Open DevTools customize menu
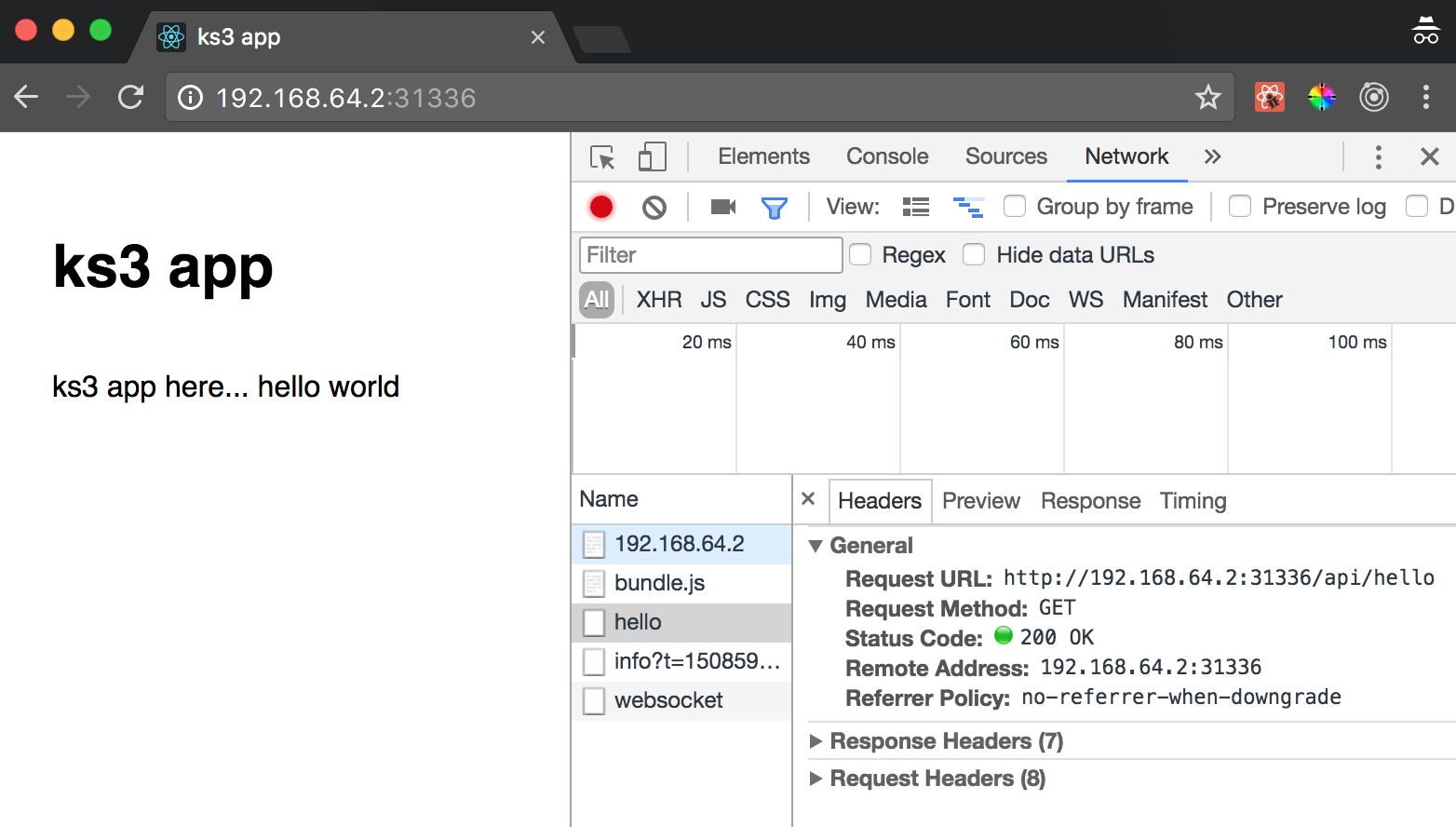Viewport: 1456px width, 827px height. tap(1379, 156)
